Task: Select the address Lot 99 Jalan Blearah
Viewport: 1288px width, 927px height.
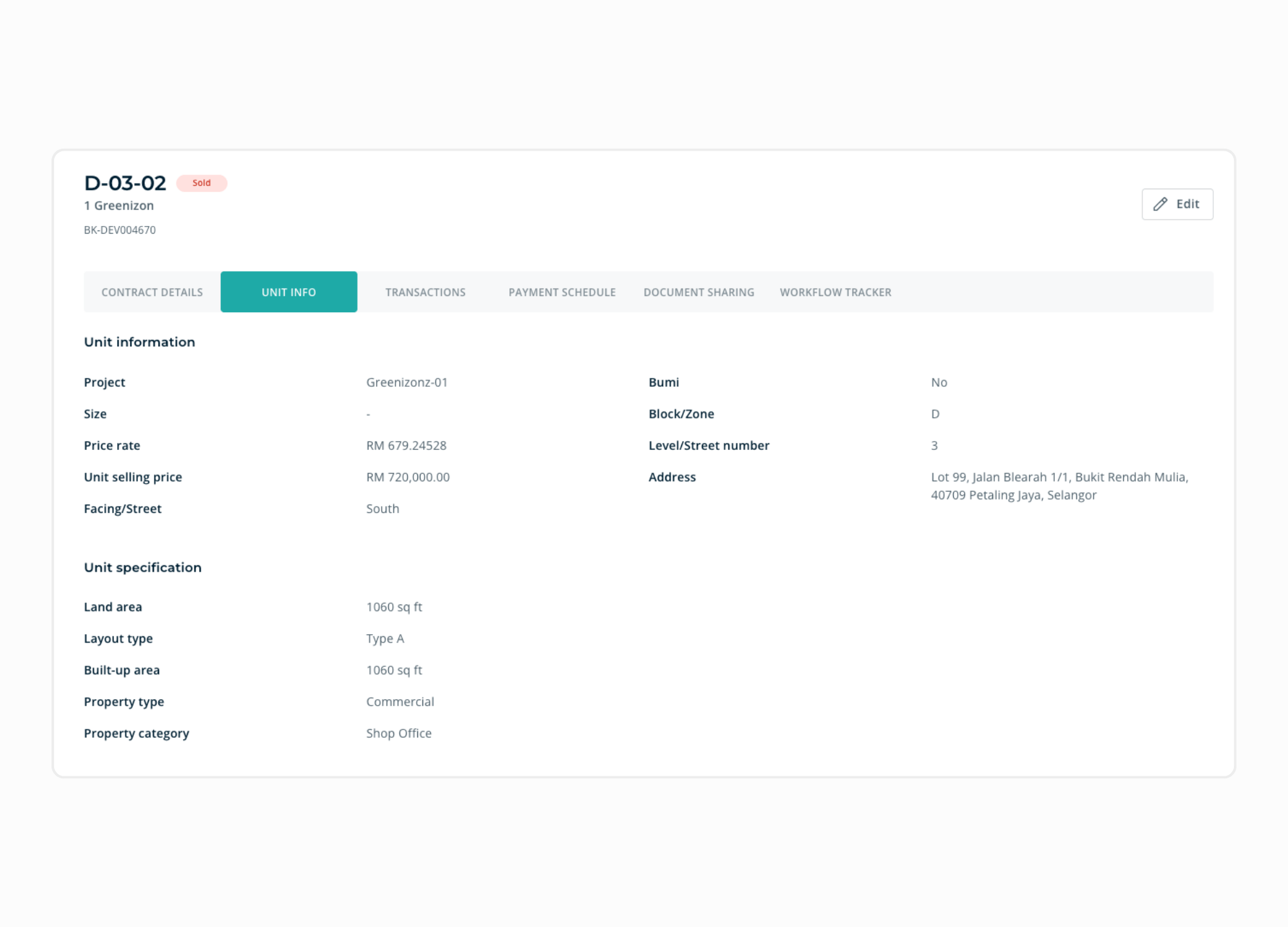Action: (1059, 486)
